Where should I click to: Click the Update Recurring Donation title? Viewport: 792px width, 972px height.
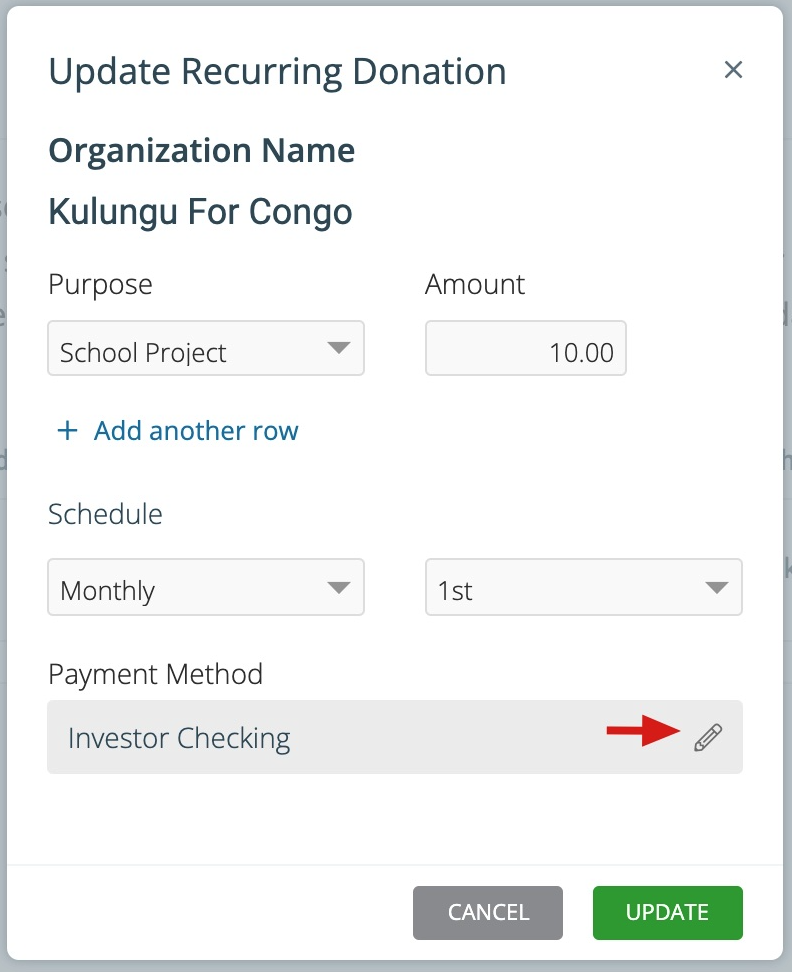pos(277,71)
